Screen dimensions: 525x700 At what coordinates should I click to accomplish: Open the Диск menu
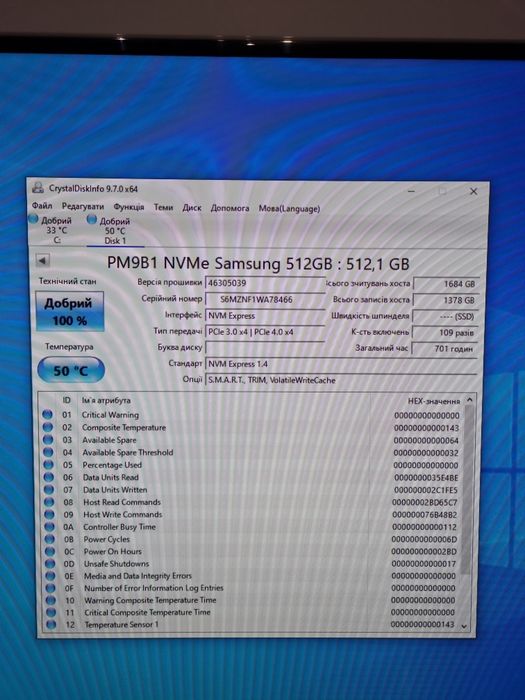pyautogui.click(x=192, y=208)
